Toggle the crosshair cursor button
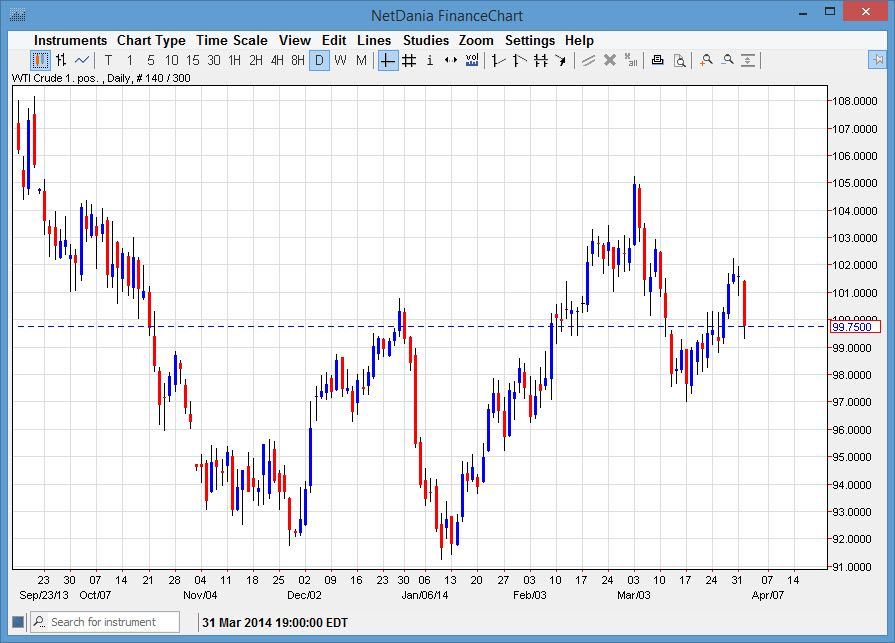Image resolution: width=895 pixels, height=643 pixels. point(388,61)
